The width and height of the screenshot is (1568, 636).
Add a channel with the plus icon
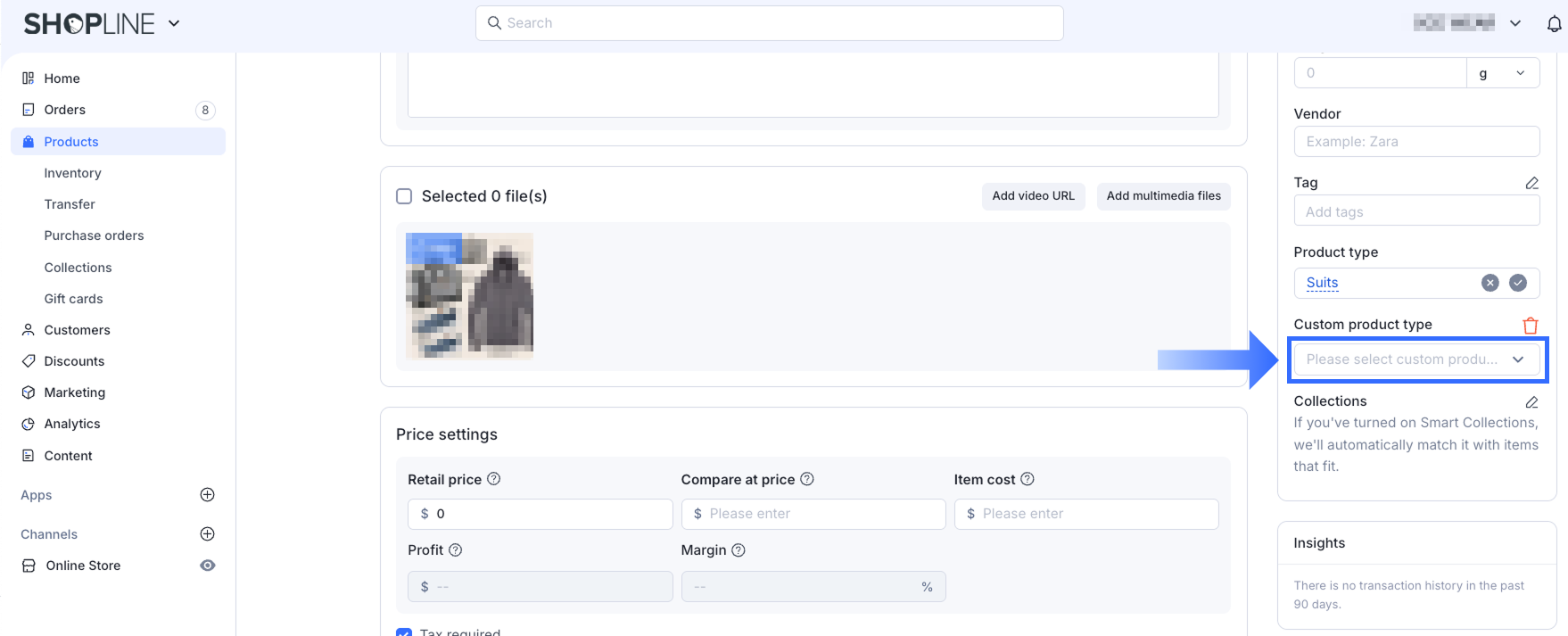207,534
